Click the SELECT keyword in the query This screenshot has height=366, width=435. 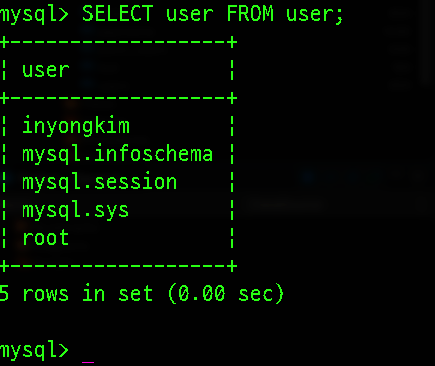pos(117,14)
